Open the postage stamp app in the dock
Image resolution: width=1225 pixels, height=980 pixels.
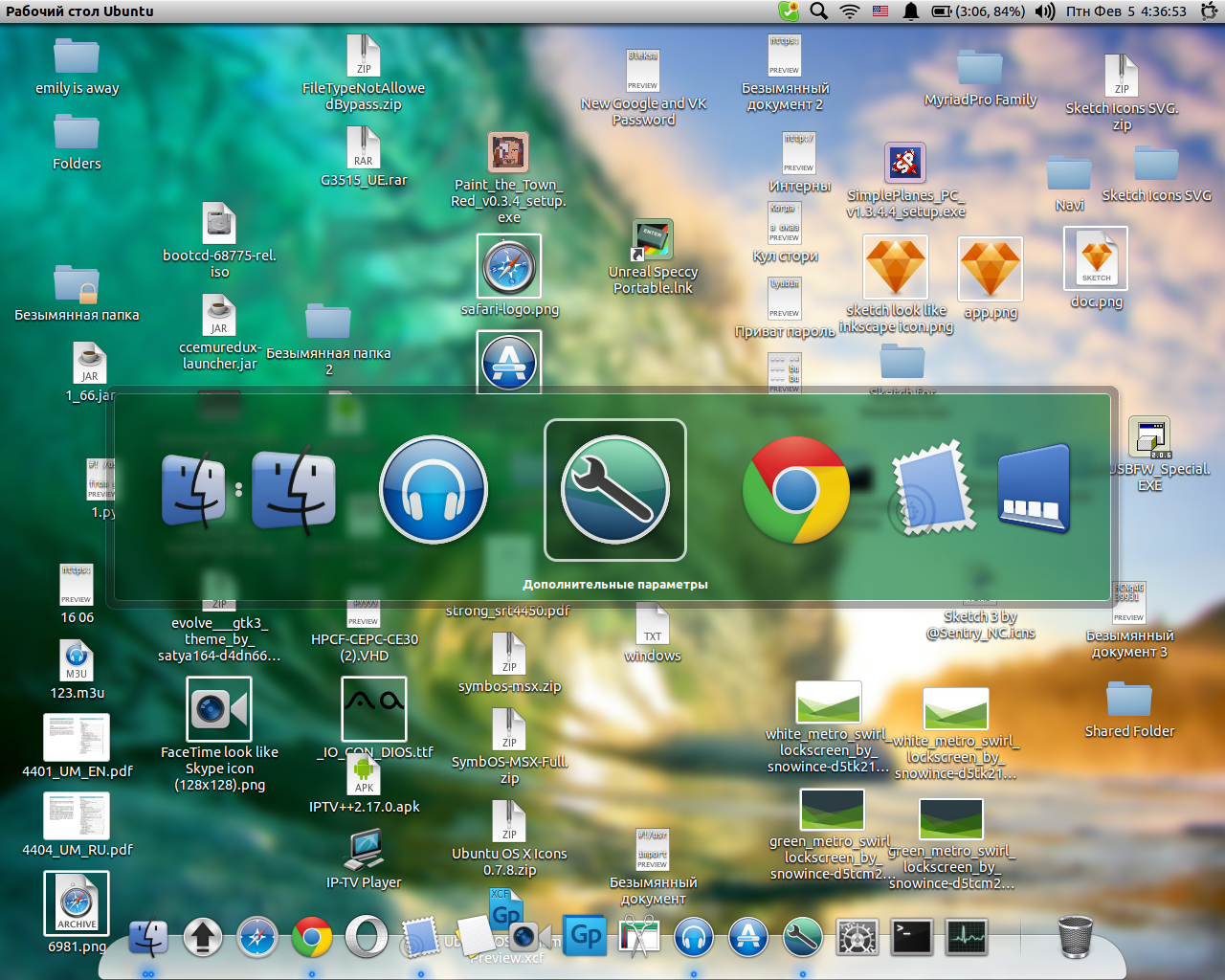pos(421,938)
